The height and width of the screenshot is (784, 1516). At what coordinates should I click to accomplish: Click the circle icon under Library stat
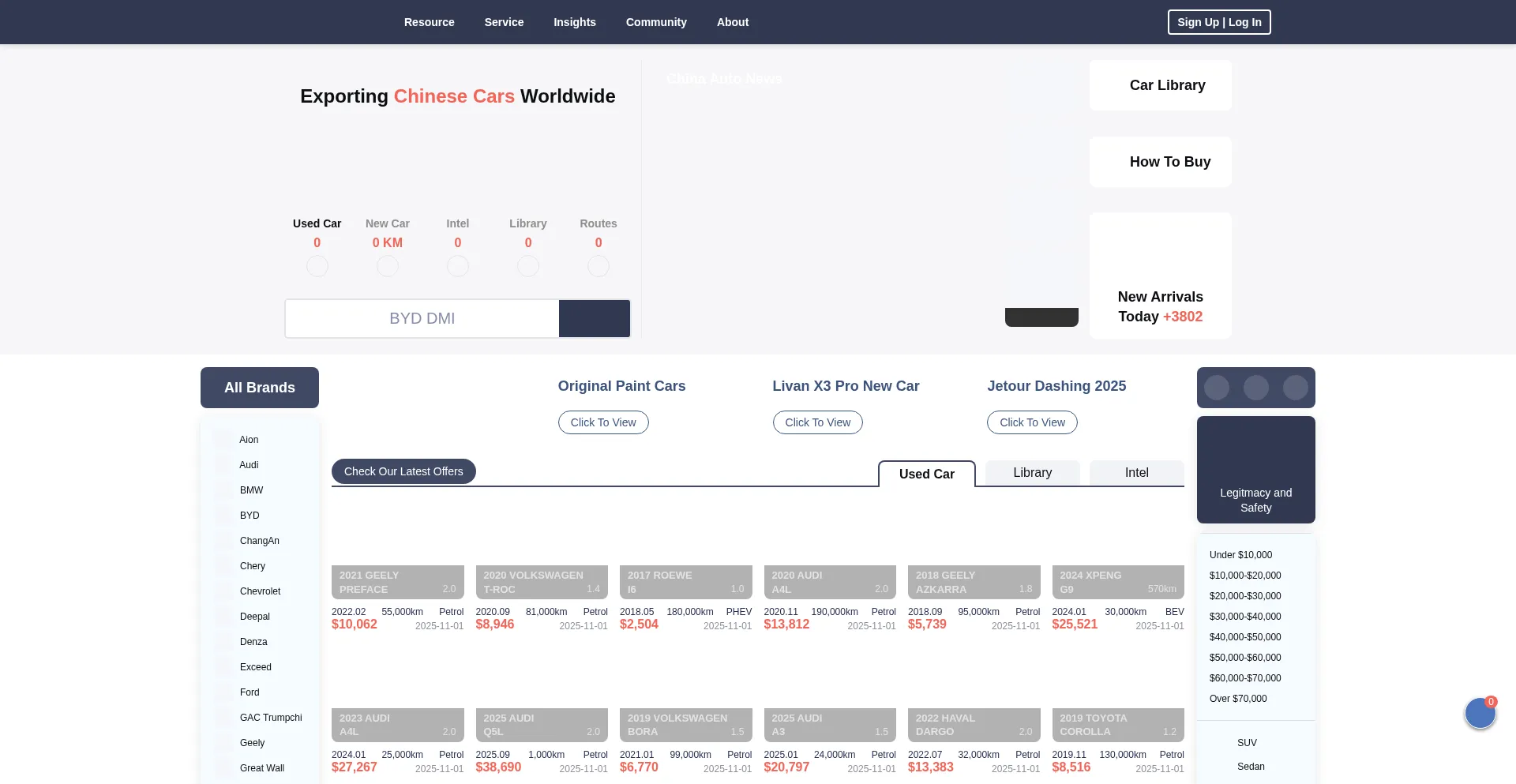pyautogui.click(x=527, y=266)
